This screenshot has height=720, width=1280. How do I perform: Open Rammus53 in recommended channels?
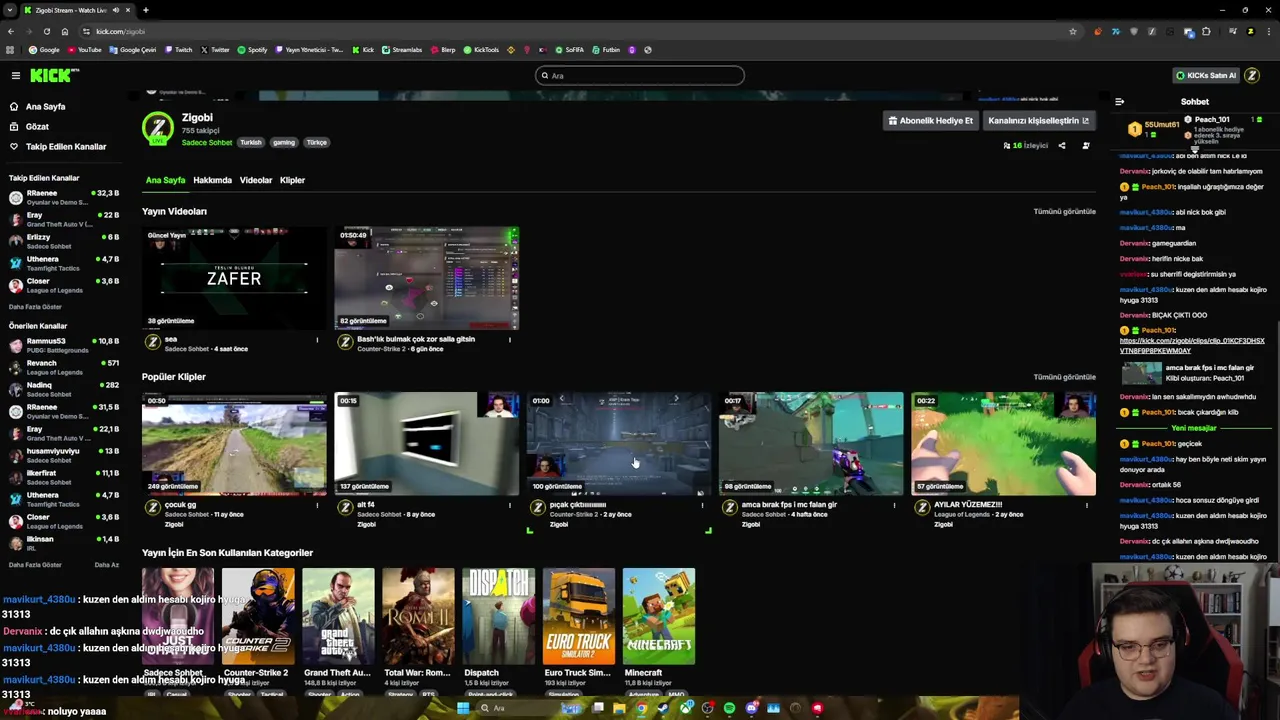[62, 345]
